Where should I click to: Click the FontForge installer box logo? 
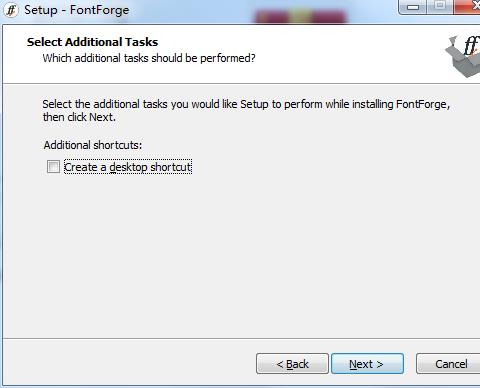(x=463, y=56)
